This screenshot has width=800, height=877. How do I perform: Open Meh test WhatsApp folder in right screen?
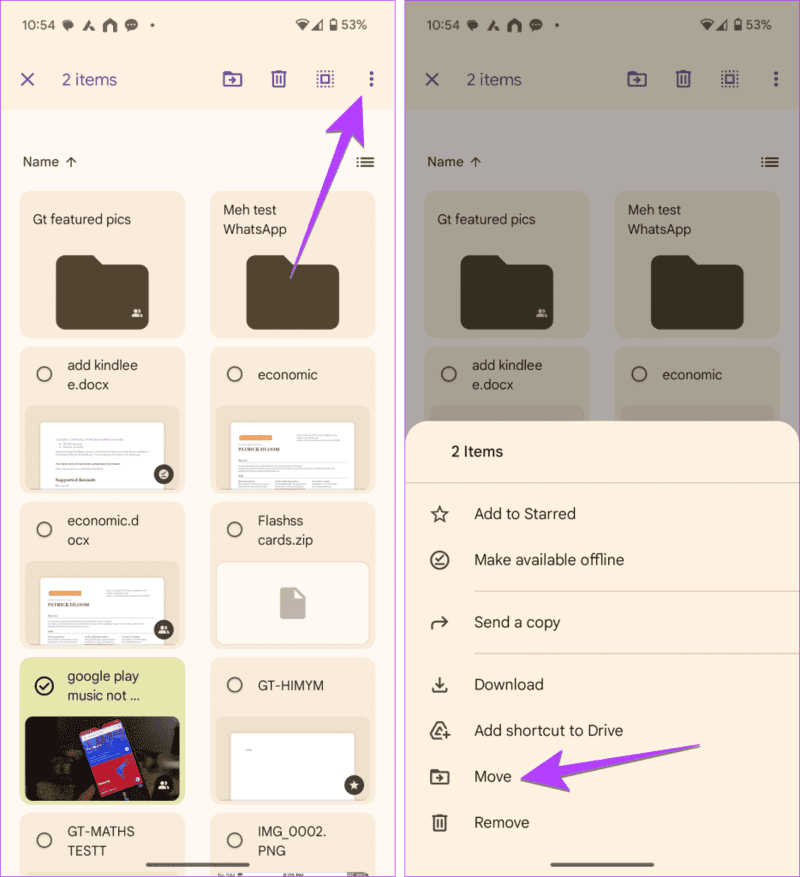(x=697, y=264)
